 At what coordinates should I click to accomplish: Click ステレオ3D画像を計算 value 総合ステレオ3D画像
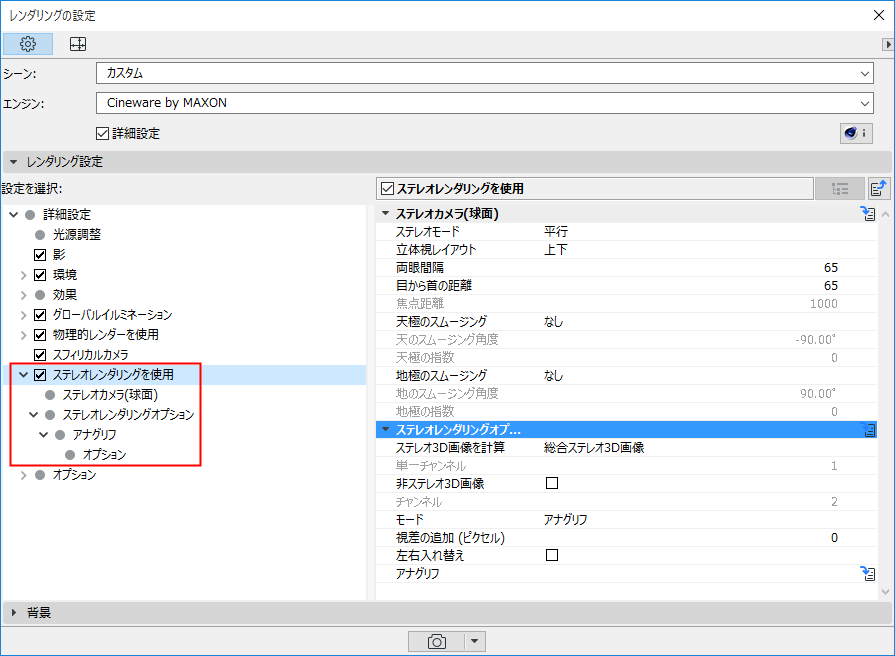[594, 448]
